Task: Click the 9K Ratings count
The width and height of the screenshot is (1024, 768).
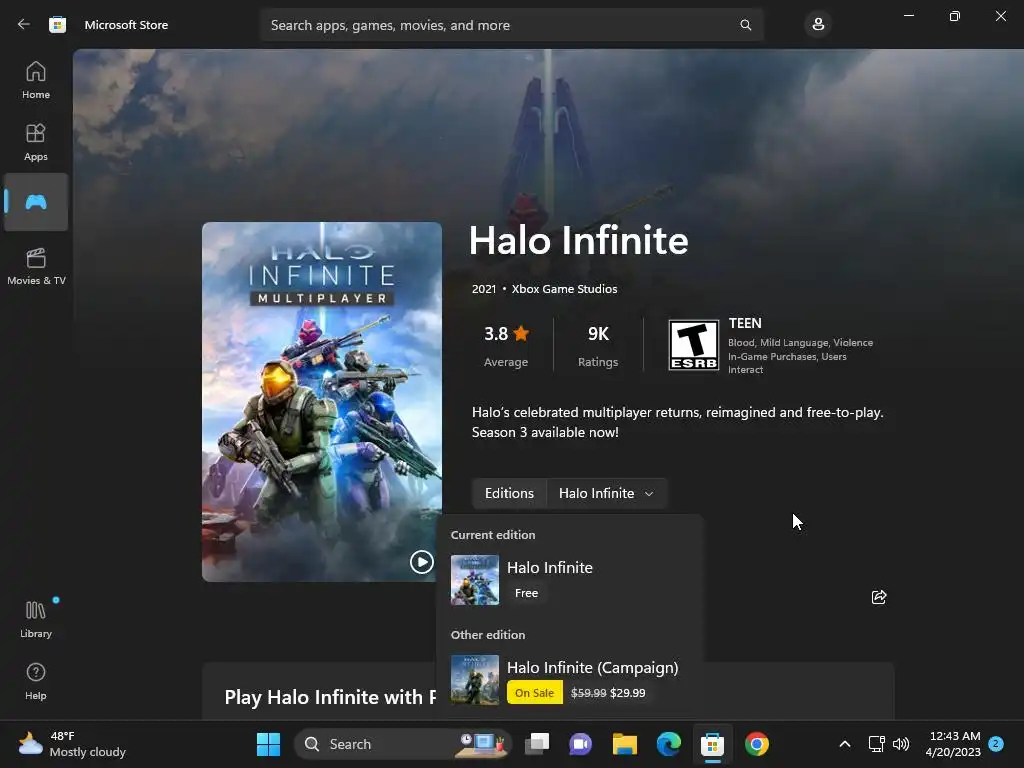Action: click(598, 345)
